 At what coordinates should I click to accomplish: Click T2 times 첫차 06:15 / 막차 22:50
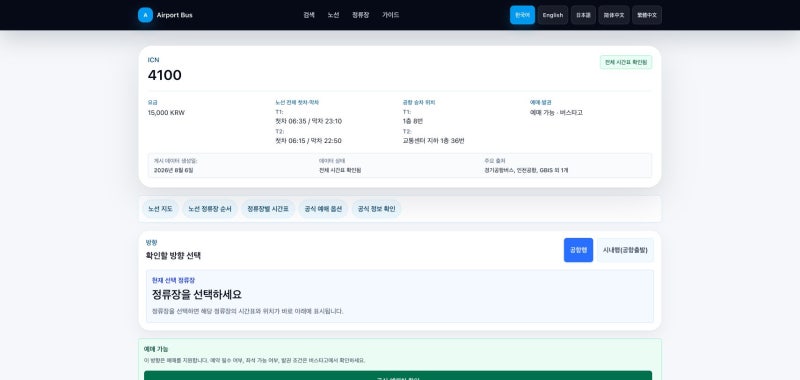point(309,141)
